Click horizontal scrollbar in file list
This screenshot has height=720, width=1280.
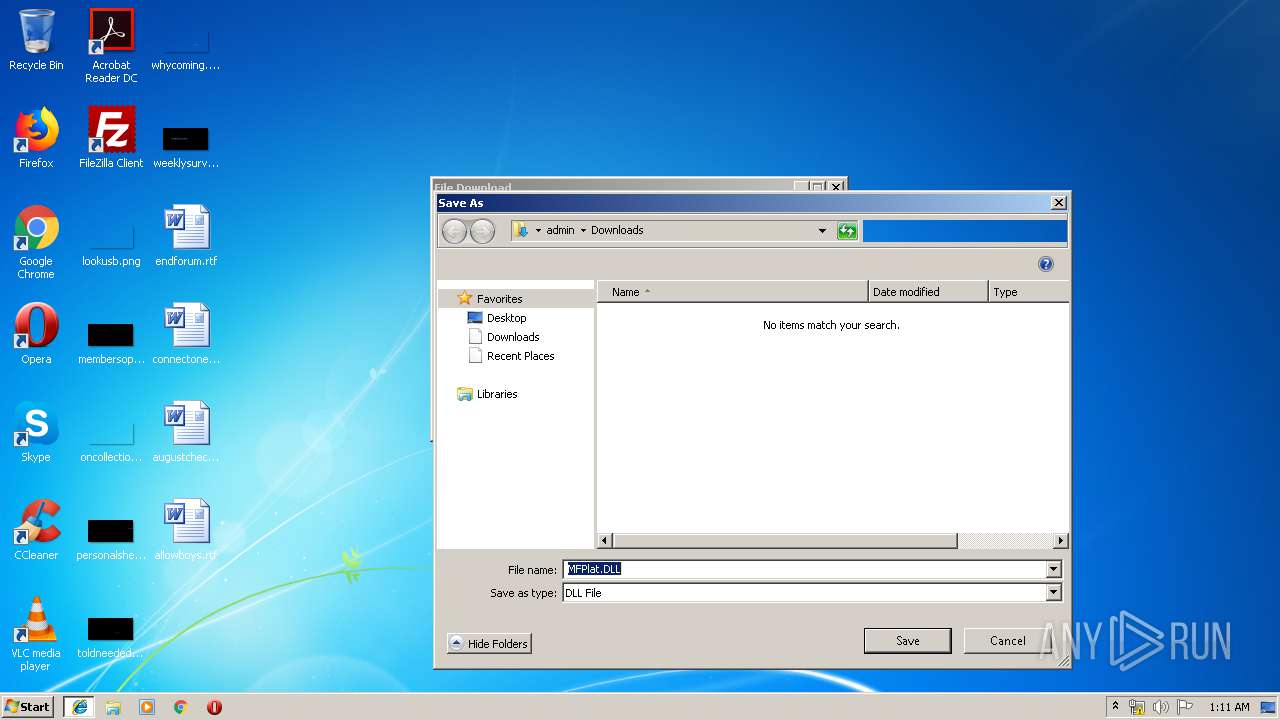[785, 541]
